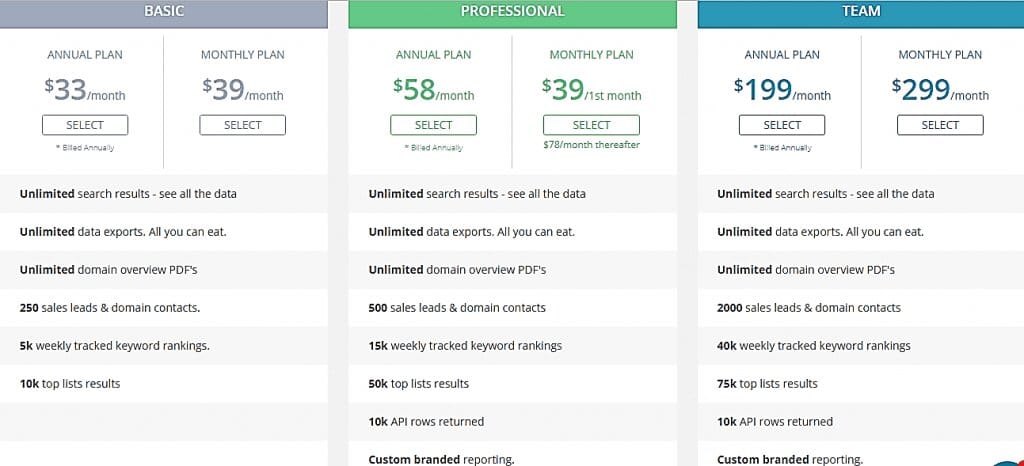Screen dimensions: 1024x466
Task: Click the 75k top lists results row
Action: [x=767, y=384]
